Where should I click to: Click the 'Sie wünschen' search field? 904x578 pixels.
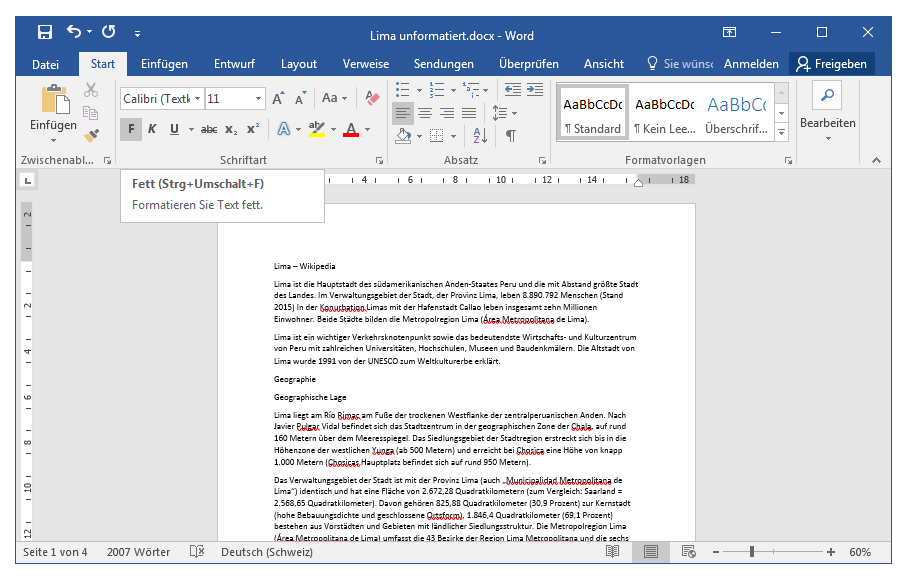point(679,64)
